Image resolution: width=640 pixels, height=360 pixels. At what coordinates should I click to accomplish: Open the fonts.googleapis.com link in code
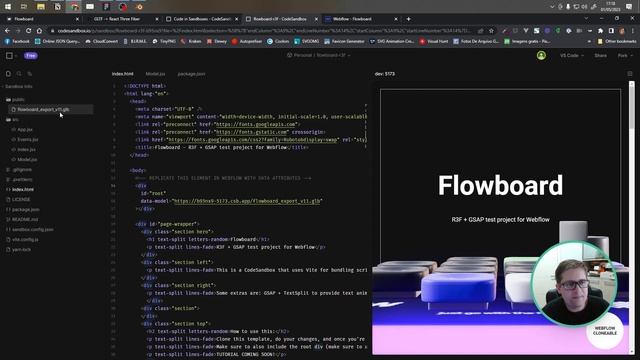(x=256, y=124)
